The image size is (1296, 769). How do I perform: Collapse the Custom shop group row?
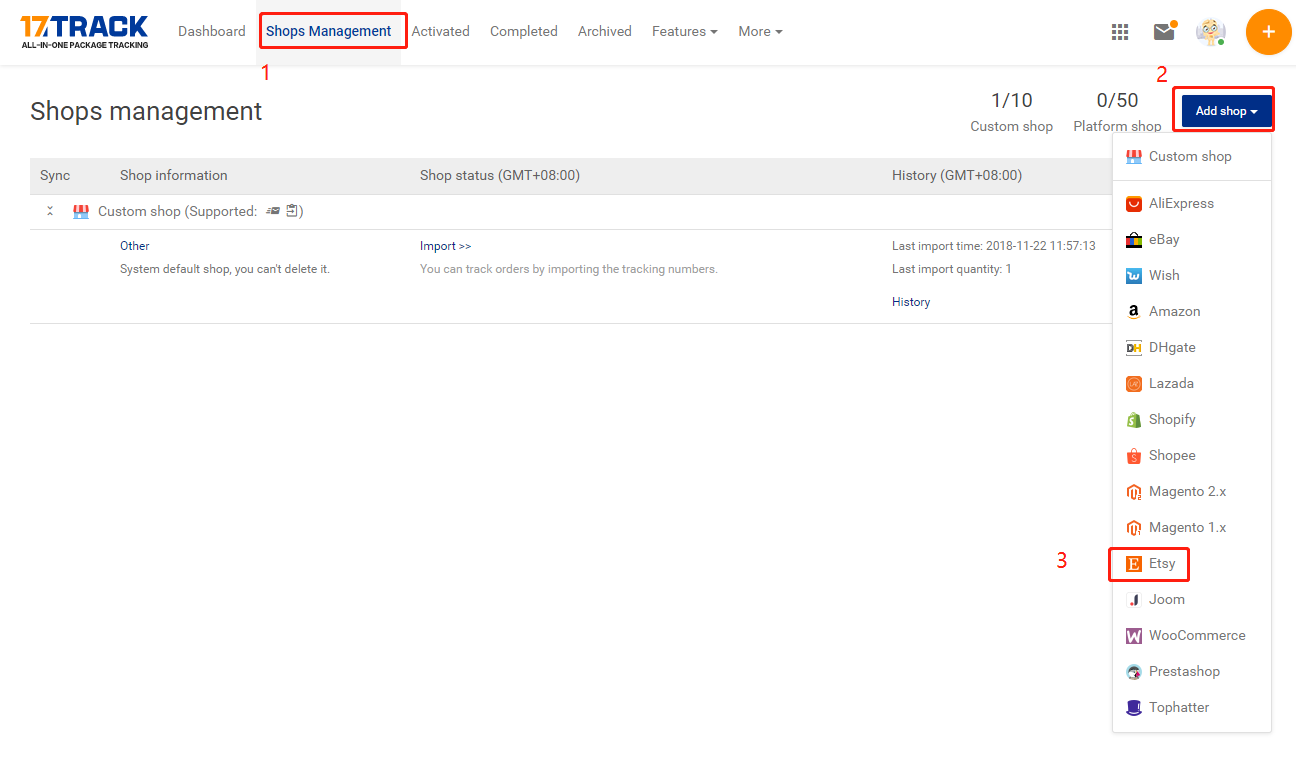[x=50, y=212]
